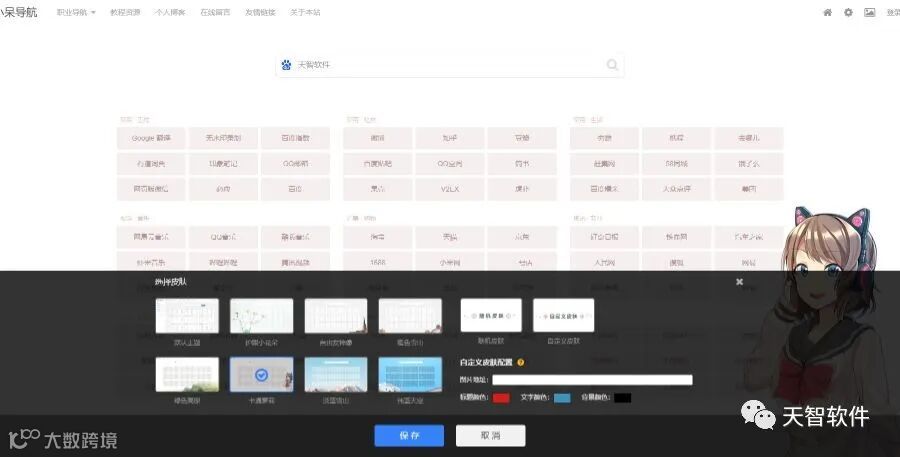The image size is (900, 457).
Task: Select the white skin with a dark tower
Action: pyautogui.click(x=336, y=316)
